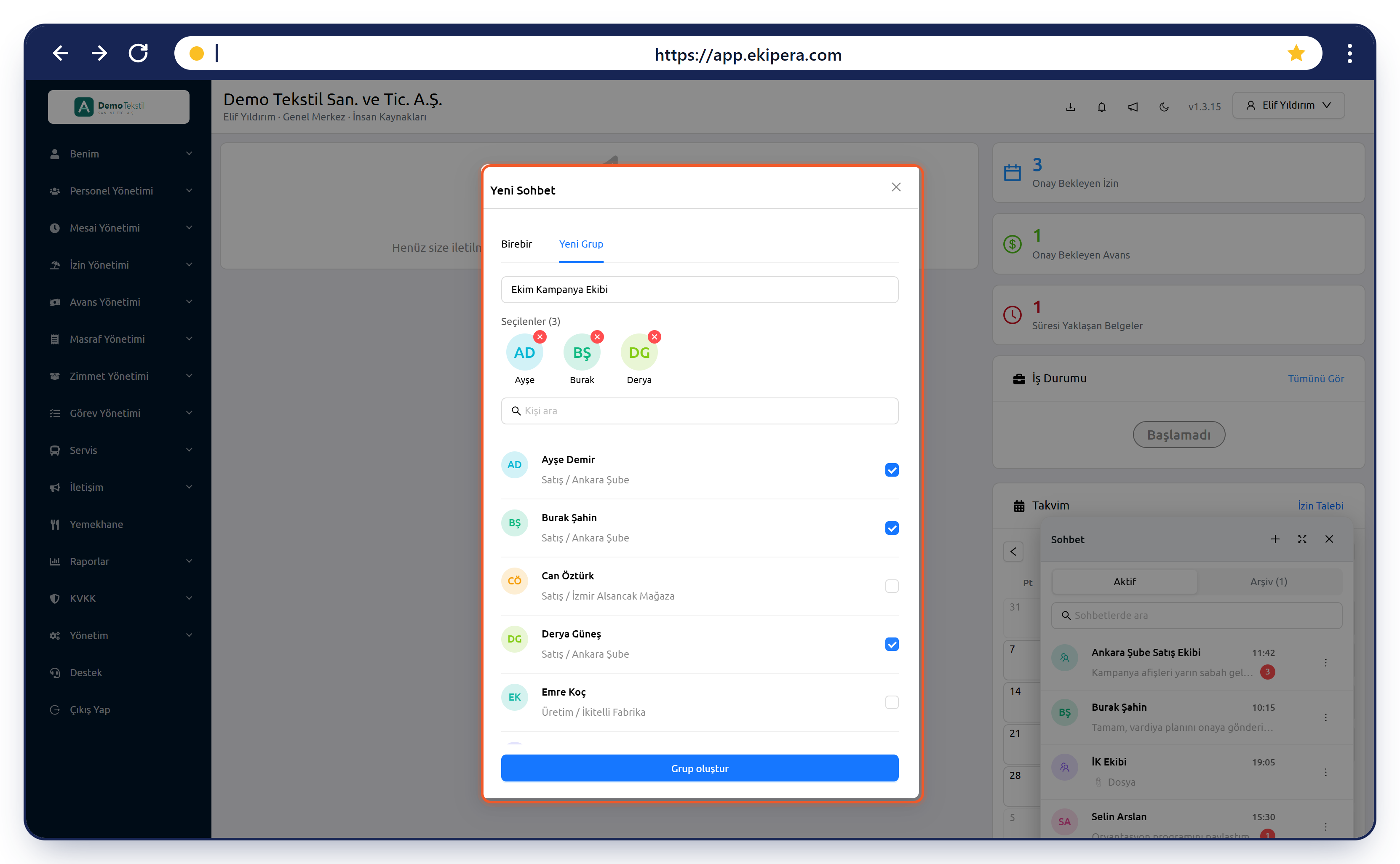1400x864 pixels.
Task: Expand Mesai Yönetimi sidebar section
Action: tap(119, 228)
